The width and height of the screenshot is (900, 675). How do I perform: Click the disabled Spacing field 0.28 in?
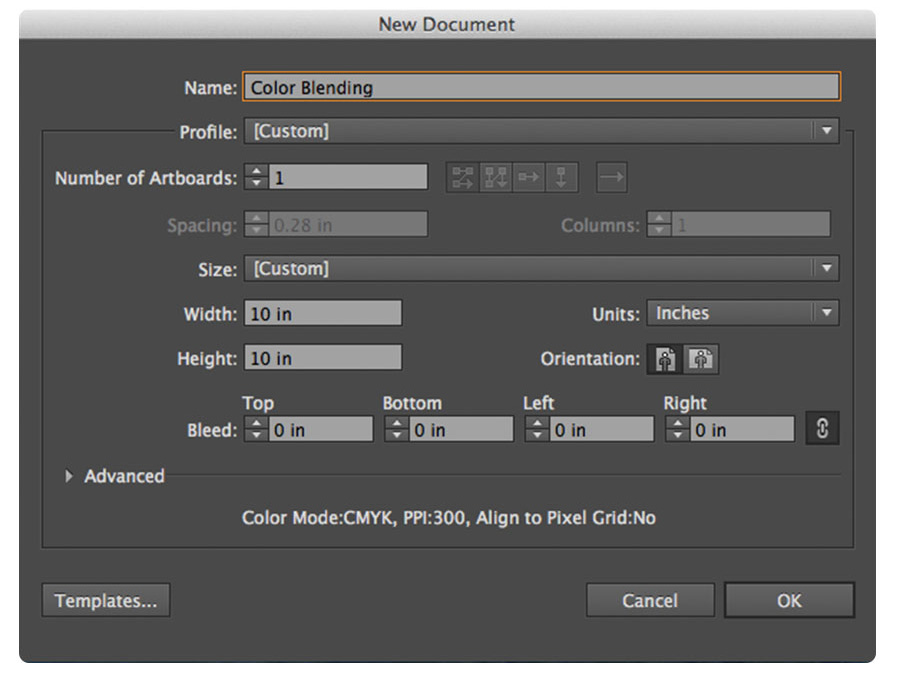click(x=348, y=224)
